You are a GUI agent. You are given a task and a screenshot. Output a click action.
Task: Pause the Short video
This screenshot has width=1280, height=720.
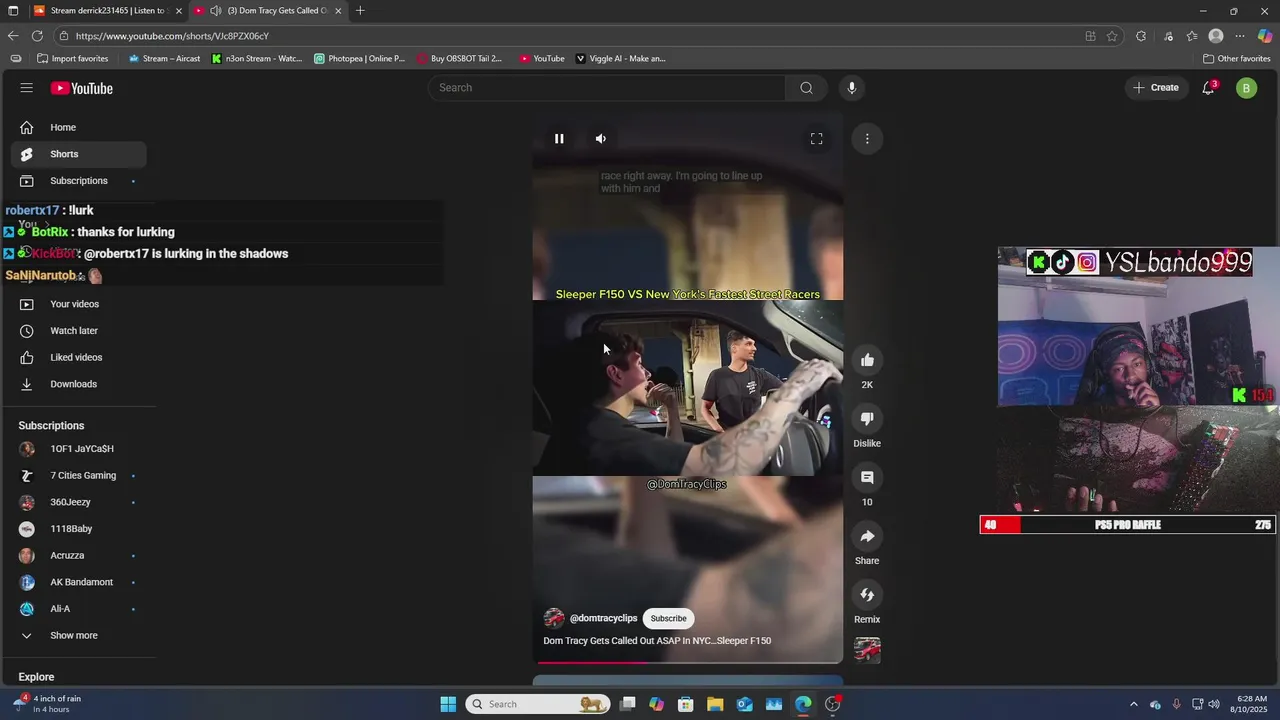click(559, 139)
